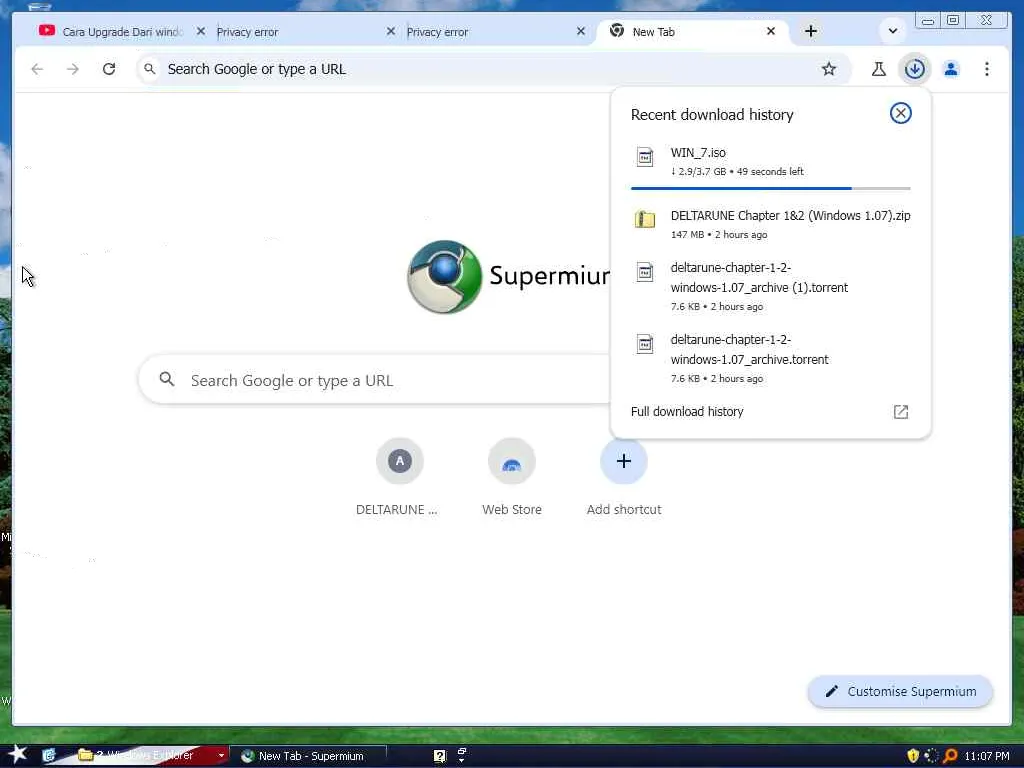Close the Cara Upgrade Dari YouTube tab

[200, 31]
